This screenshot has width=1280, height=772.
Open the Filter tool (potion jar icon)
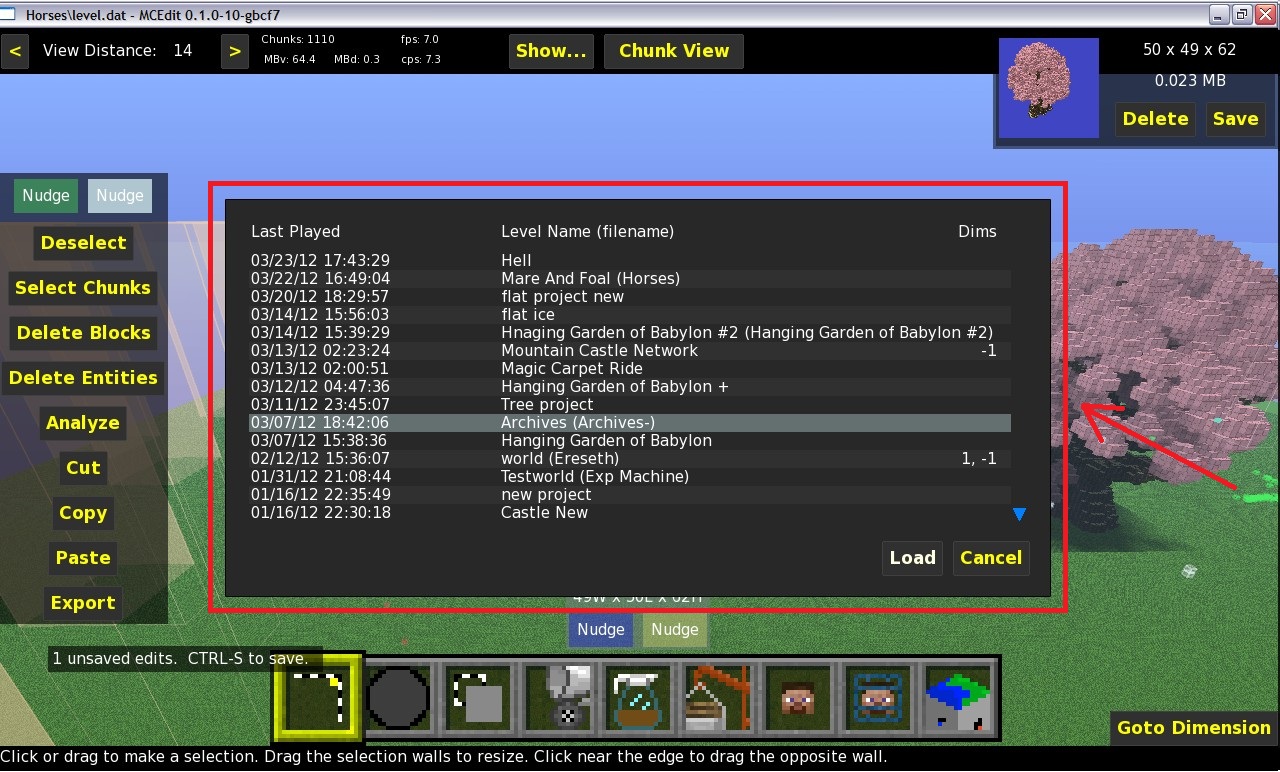[x=638, y=698]
